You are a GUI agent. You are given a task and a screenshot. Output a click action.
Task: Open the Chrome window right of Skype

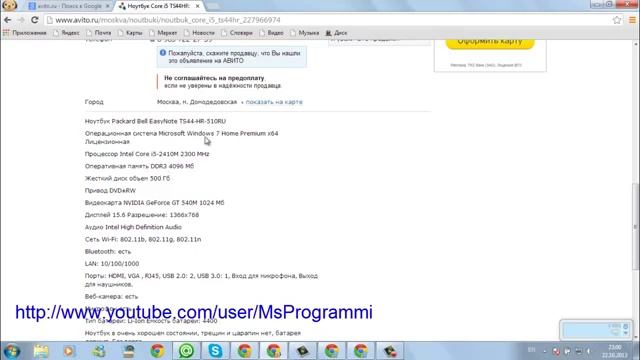click(244, 351)
